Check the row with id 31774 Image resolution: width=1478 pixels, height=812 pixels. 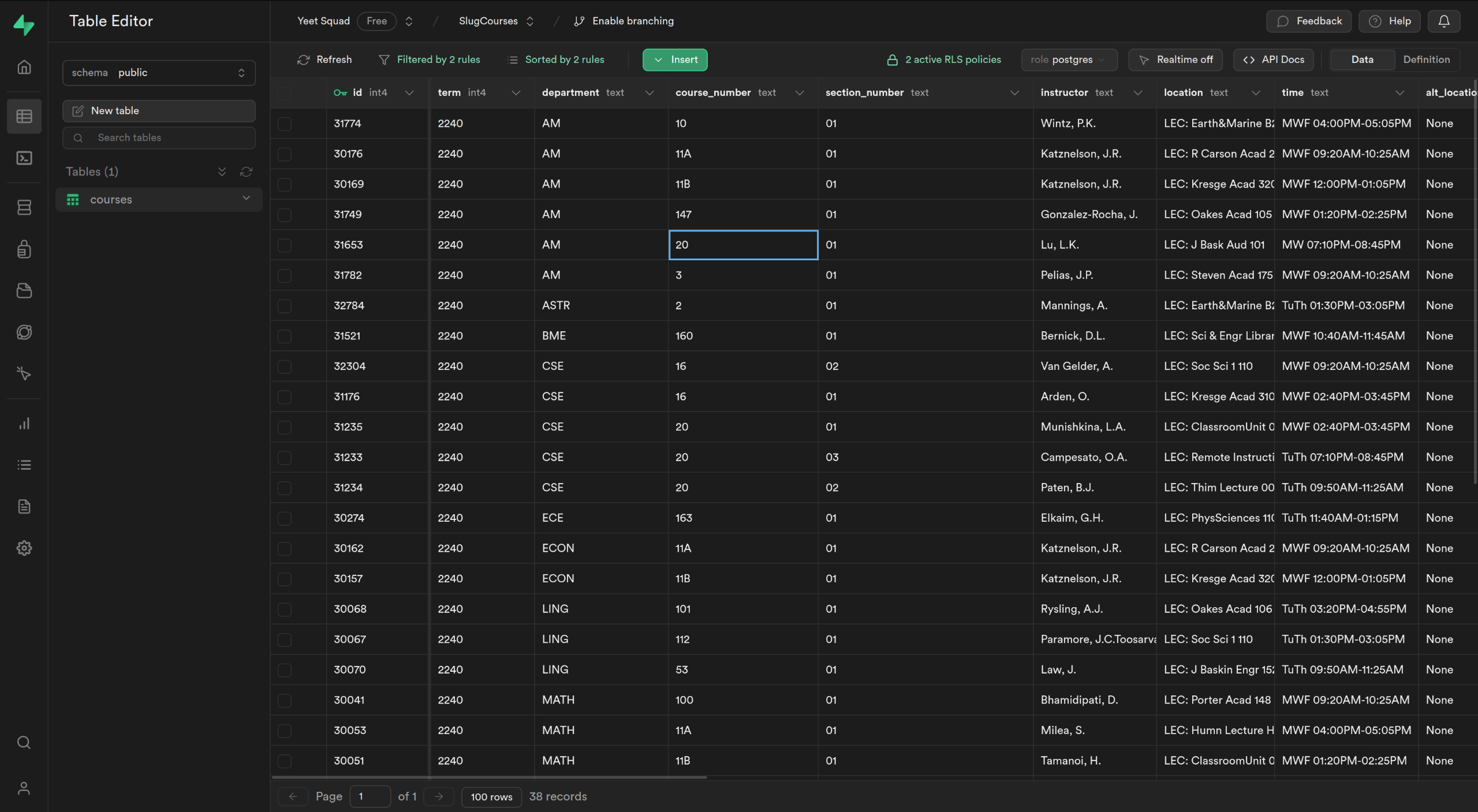click(285, 124)
